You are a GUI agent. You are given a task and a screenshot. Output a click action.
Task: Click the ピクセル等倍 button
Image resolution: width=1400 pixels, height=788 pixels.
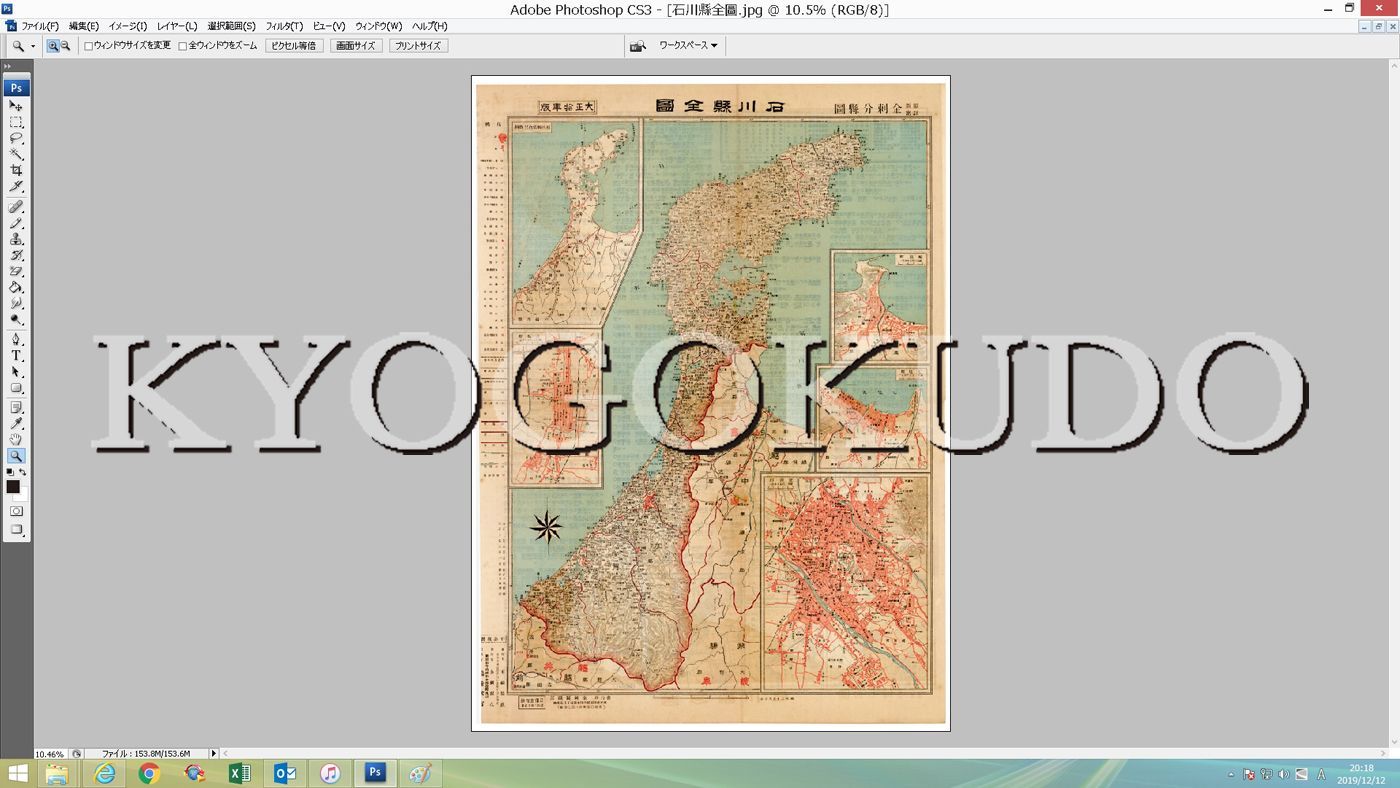tap(294, 46)
